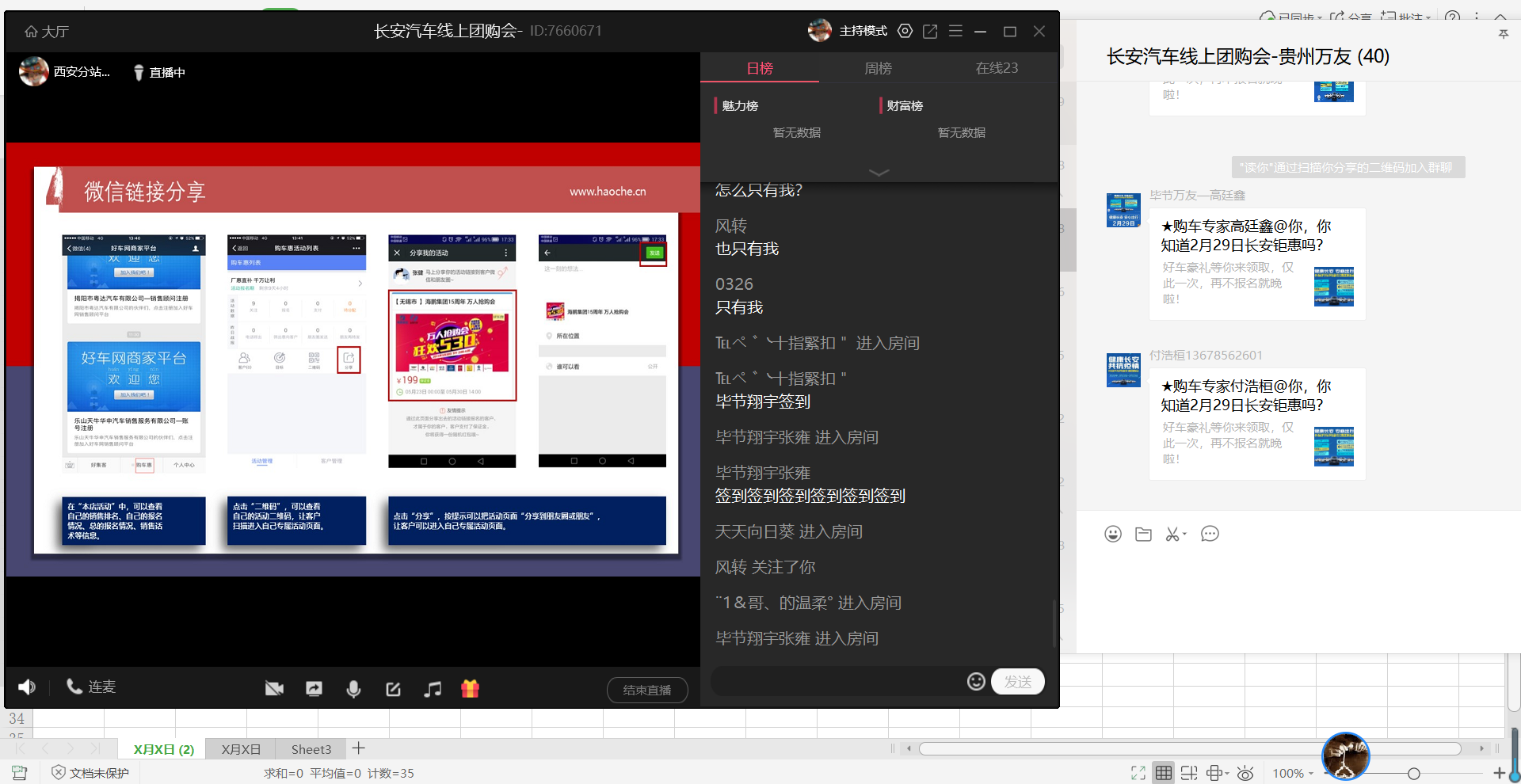Click the spreadsheet horizontal scrollbar
Image resolution: width=1521 pixels, height=784 pixels.
pos(1190,748)
